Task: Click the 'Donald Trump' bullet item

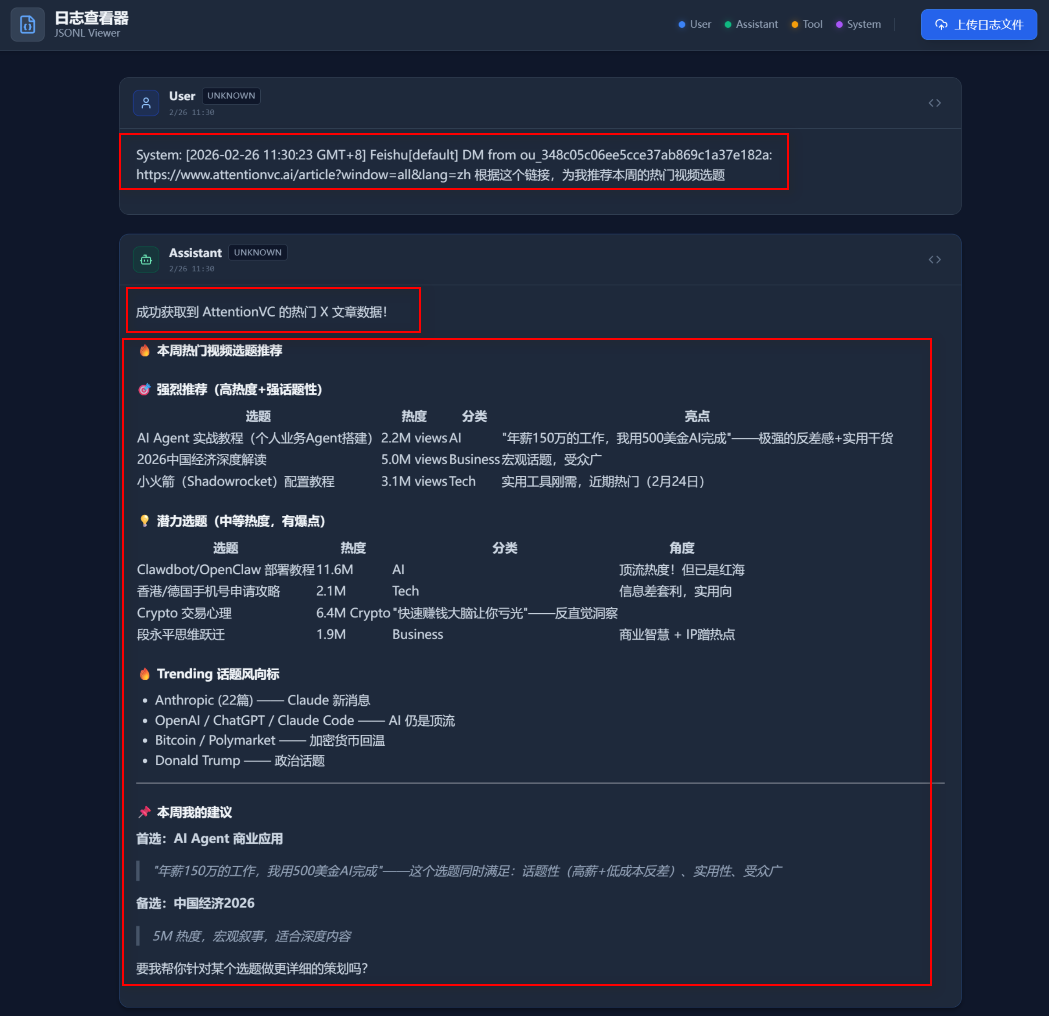Action: pyautogui.click(x=240, y=760)
